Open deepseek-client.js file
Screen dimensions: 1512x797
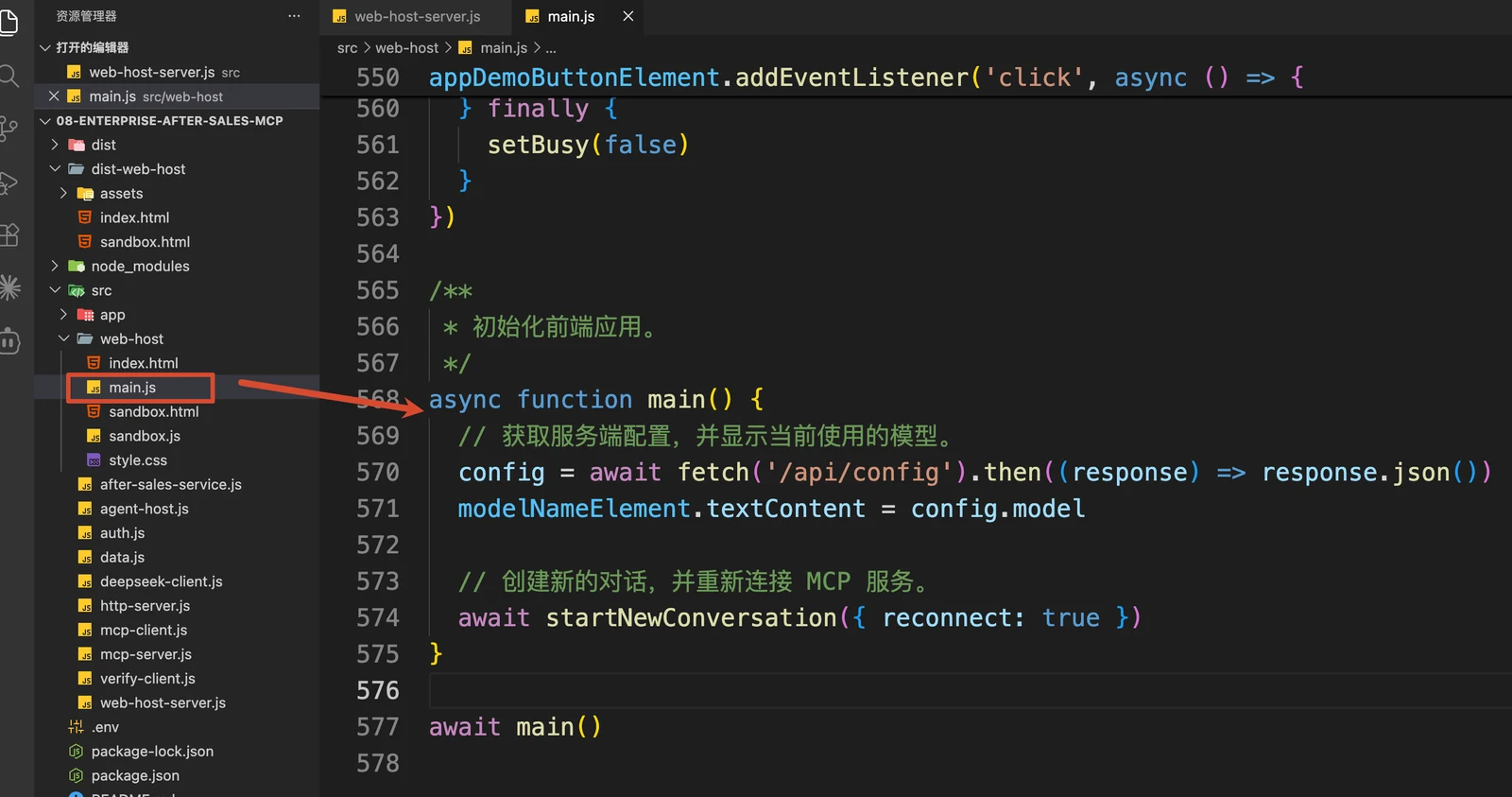pos(177,581)
